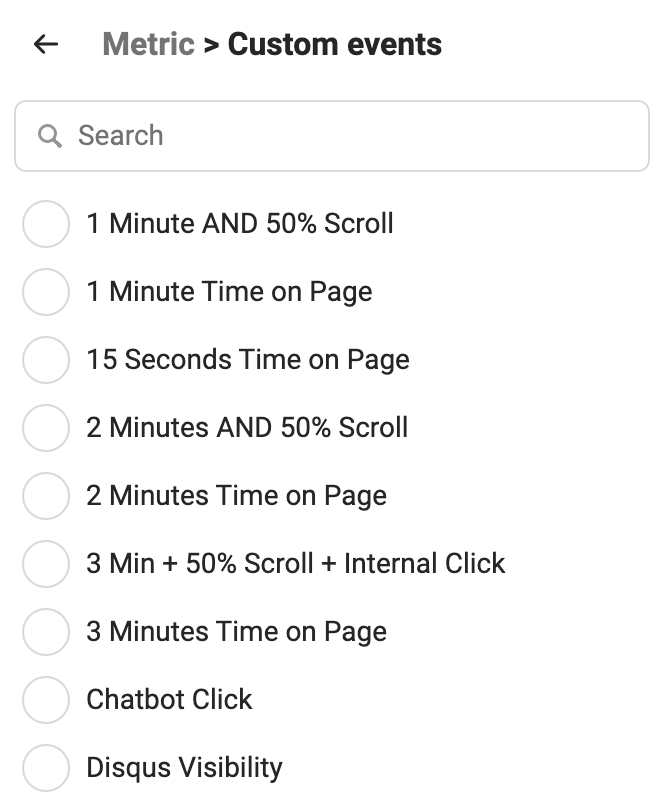Click the 1 Minute Time on Page label
Screen dimensions: 656x792
point(229,292)
